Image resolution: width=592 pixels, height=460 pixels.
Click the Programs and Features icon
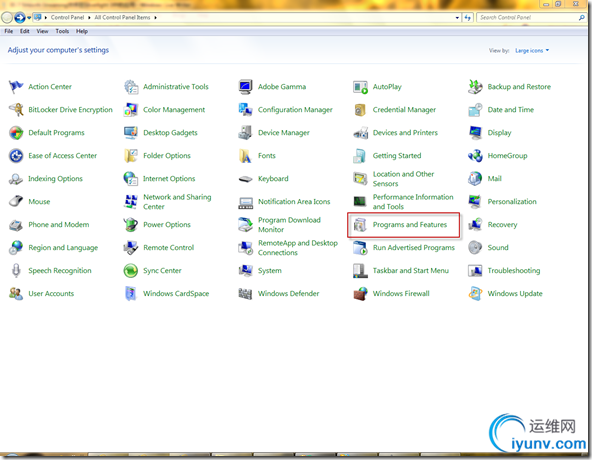[360, 225]
